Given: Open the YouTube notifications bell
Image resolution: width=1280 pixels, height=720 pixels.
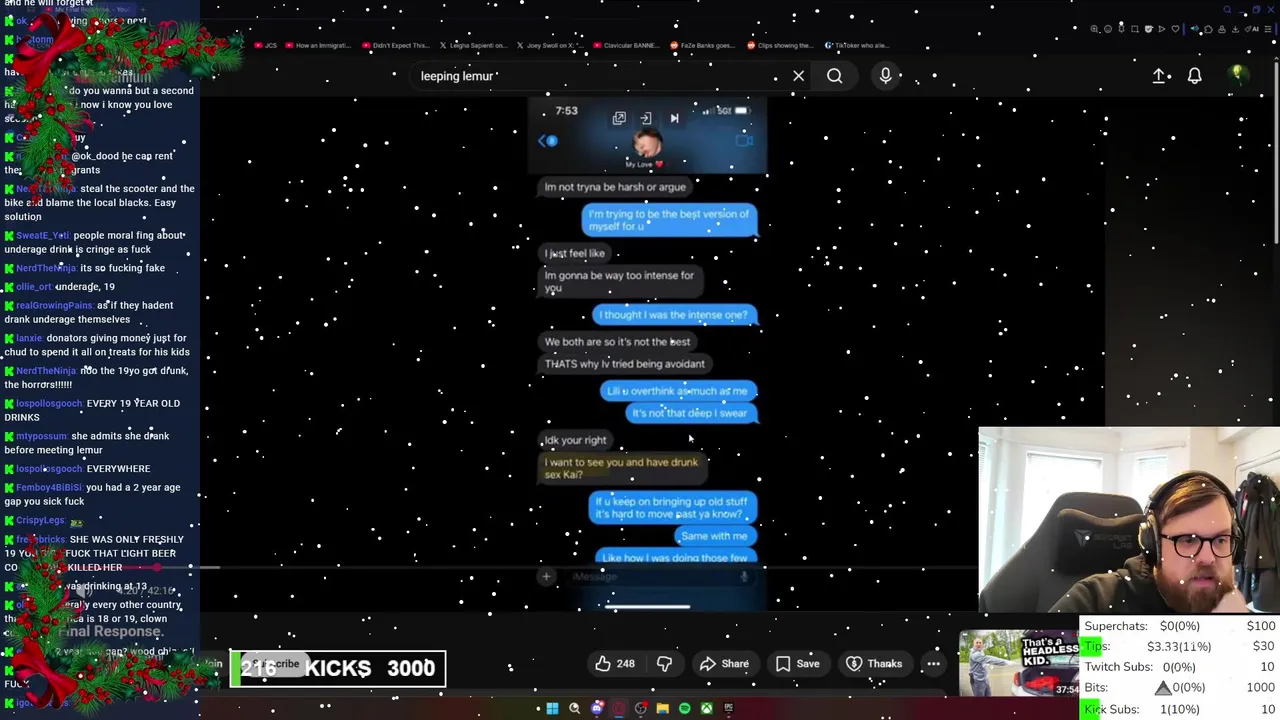Looking at the screenshot, I should pos(1194,76).
